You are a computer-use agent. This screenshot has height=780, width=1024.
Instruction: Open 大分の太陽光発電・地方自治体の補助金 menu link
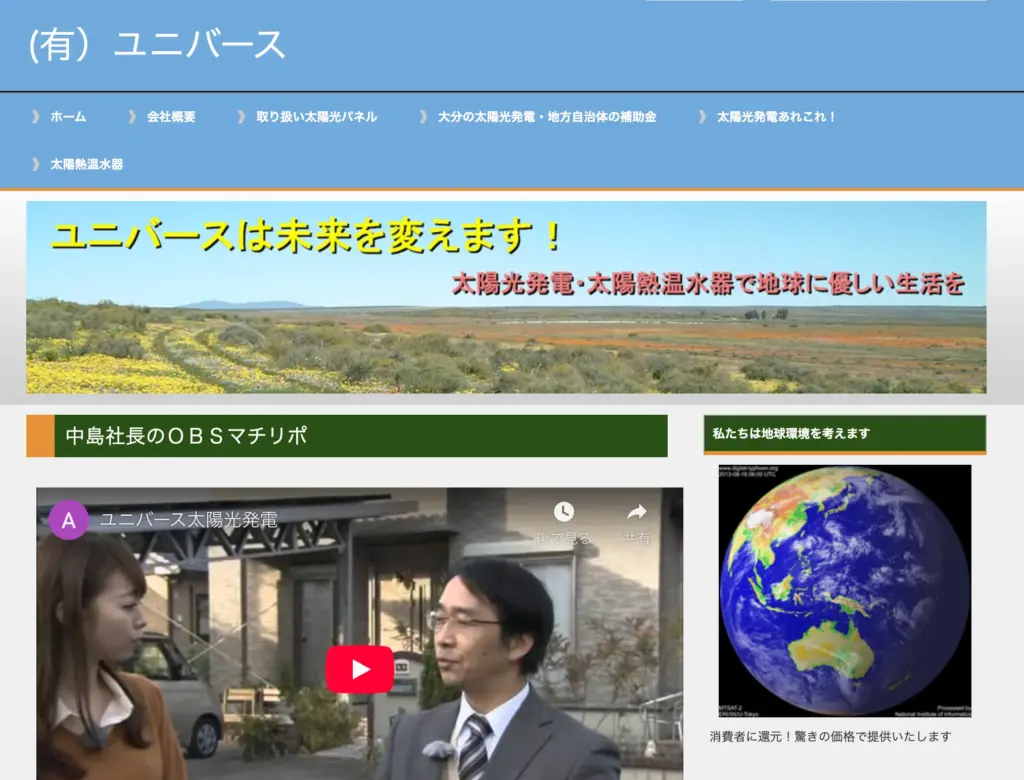tap(547, 117)
